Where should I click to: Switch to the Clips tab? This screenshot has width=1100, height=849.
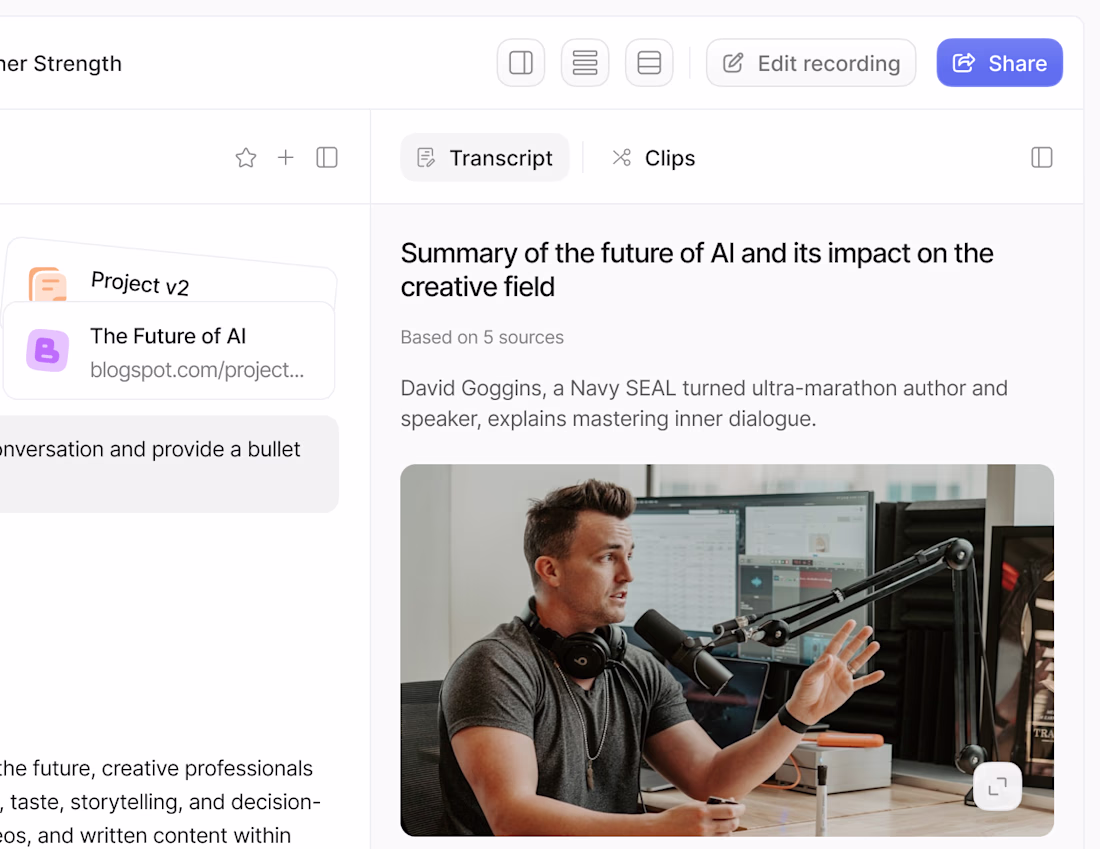(x=653, y=158)
